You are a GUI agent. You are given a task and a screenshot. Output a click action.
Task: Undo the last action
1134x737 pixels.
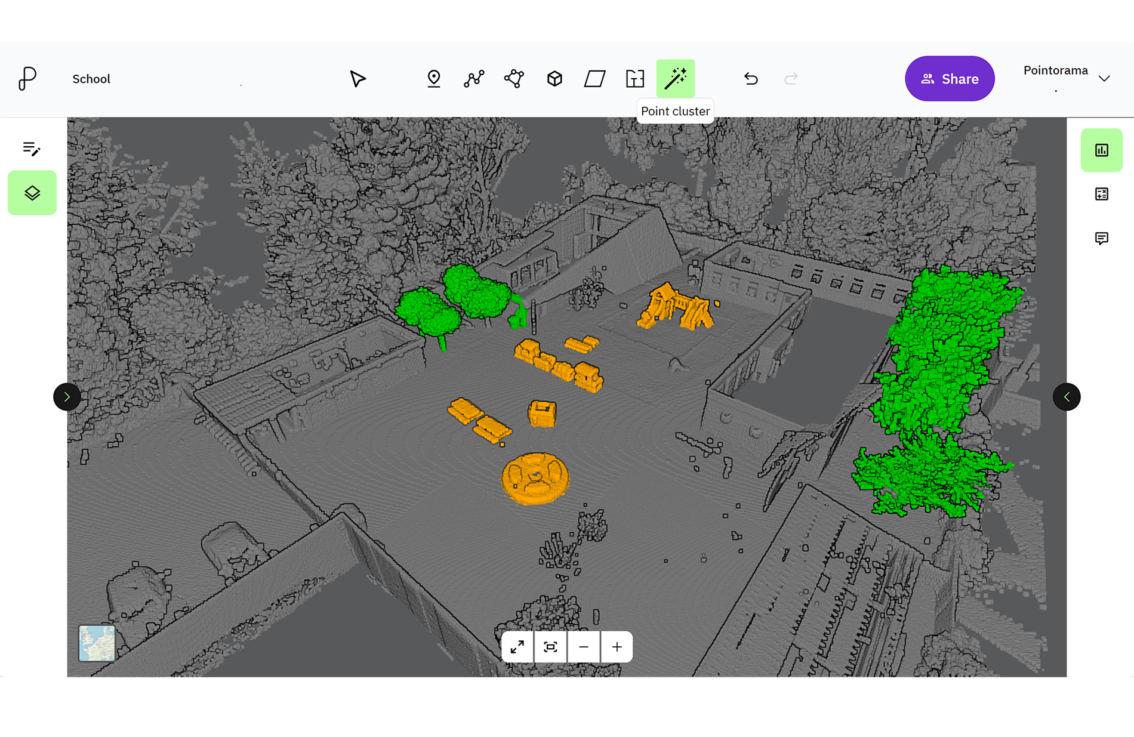(751, 79)
